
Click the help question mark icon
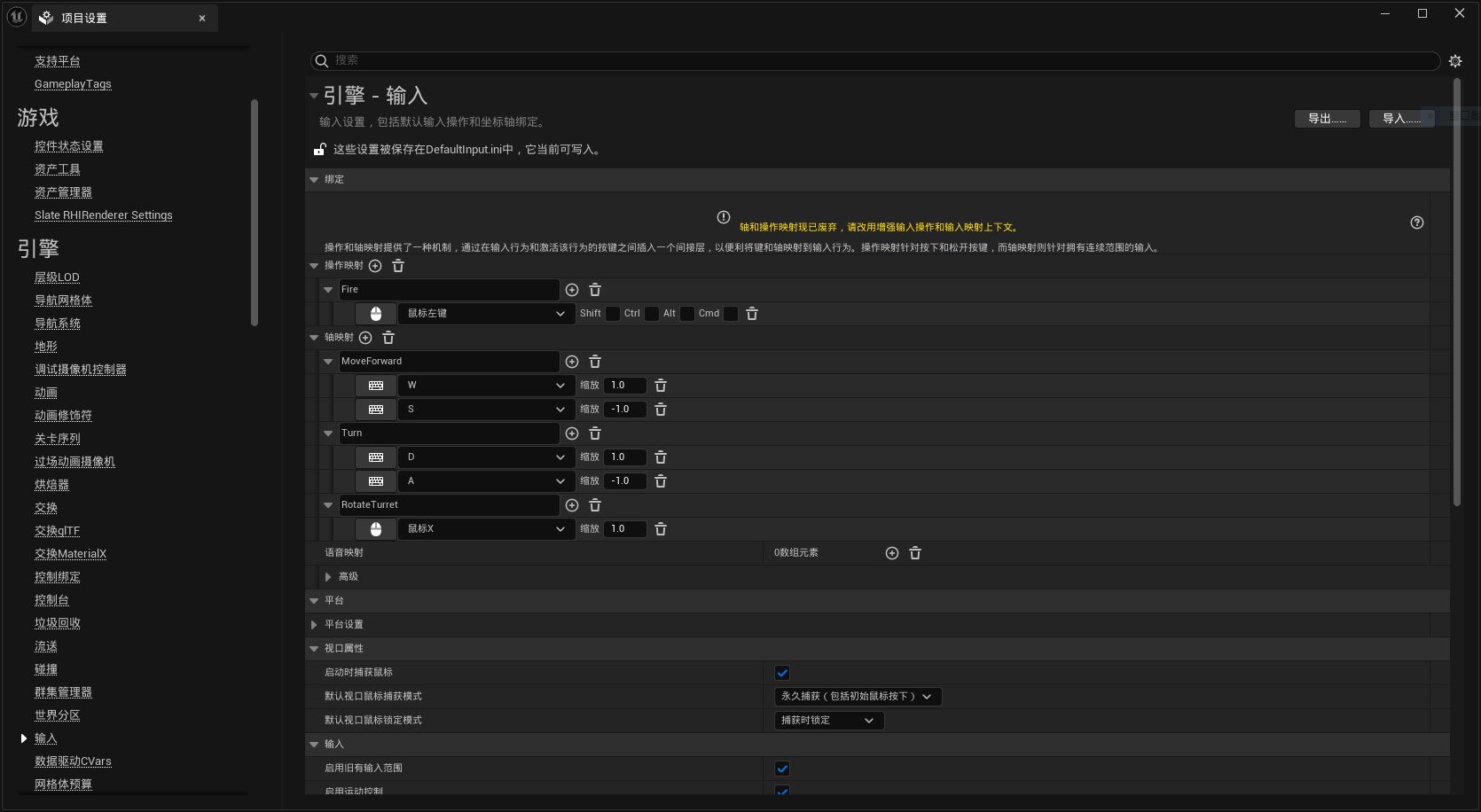pyautogui.click(x=1417, y=223)
